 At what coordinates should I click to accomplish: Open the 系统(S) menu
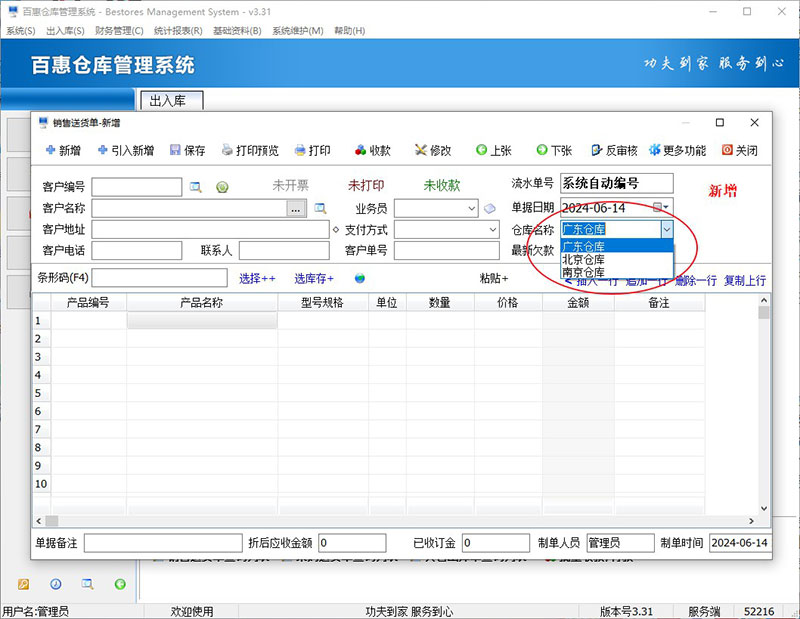(20, 31)
